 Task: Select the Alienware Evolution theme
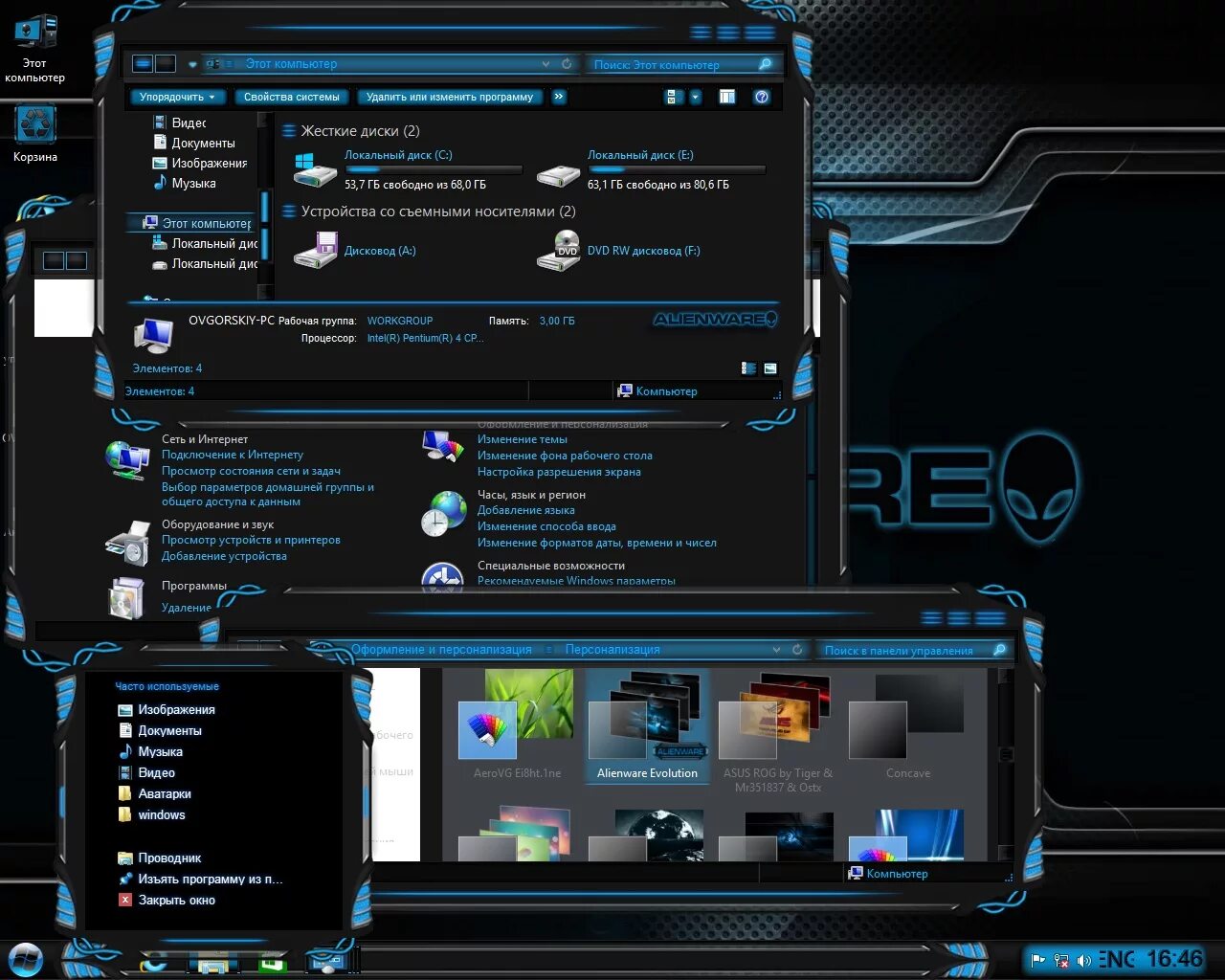(647, 725)
